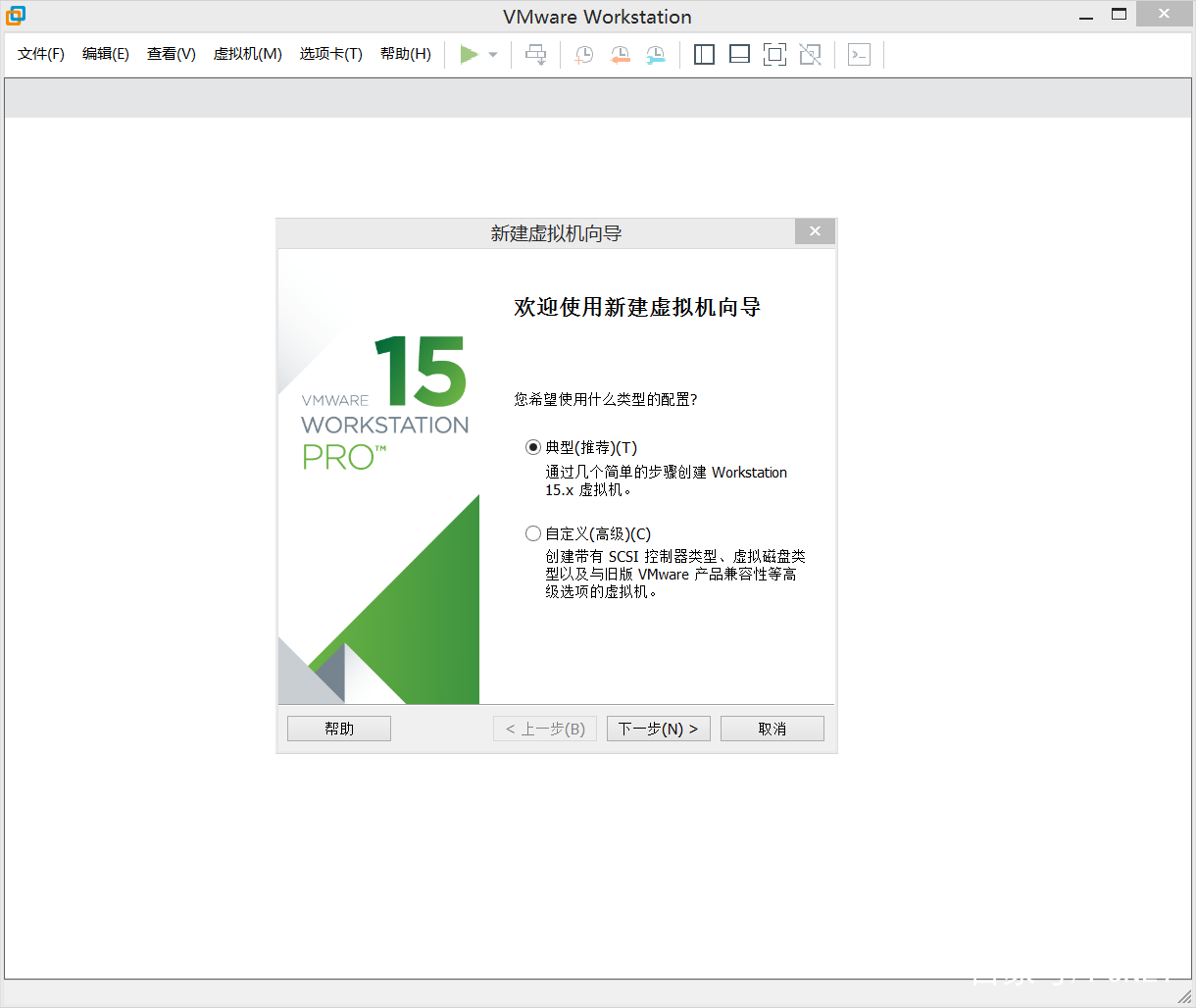Image resolution: width=1196 pixels, height=1008 pixels.
Task: Open the snapshot manager wrench icon
Action: (x=656, y=55)
